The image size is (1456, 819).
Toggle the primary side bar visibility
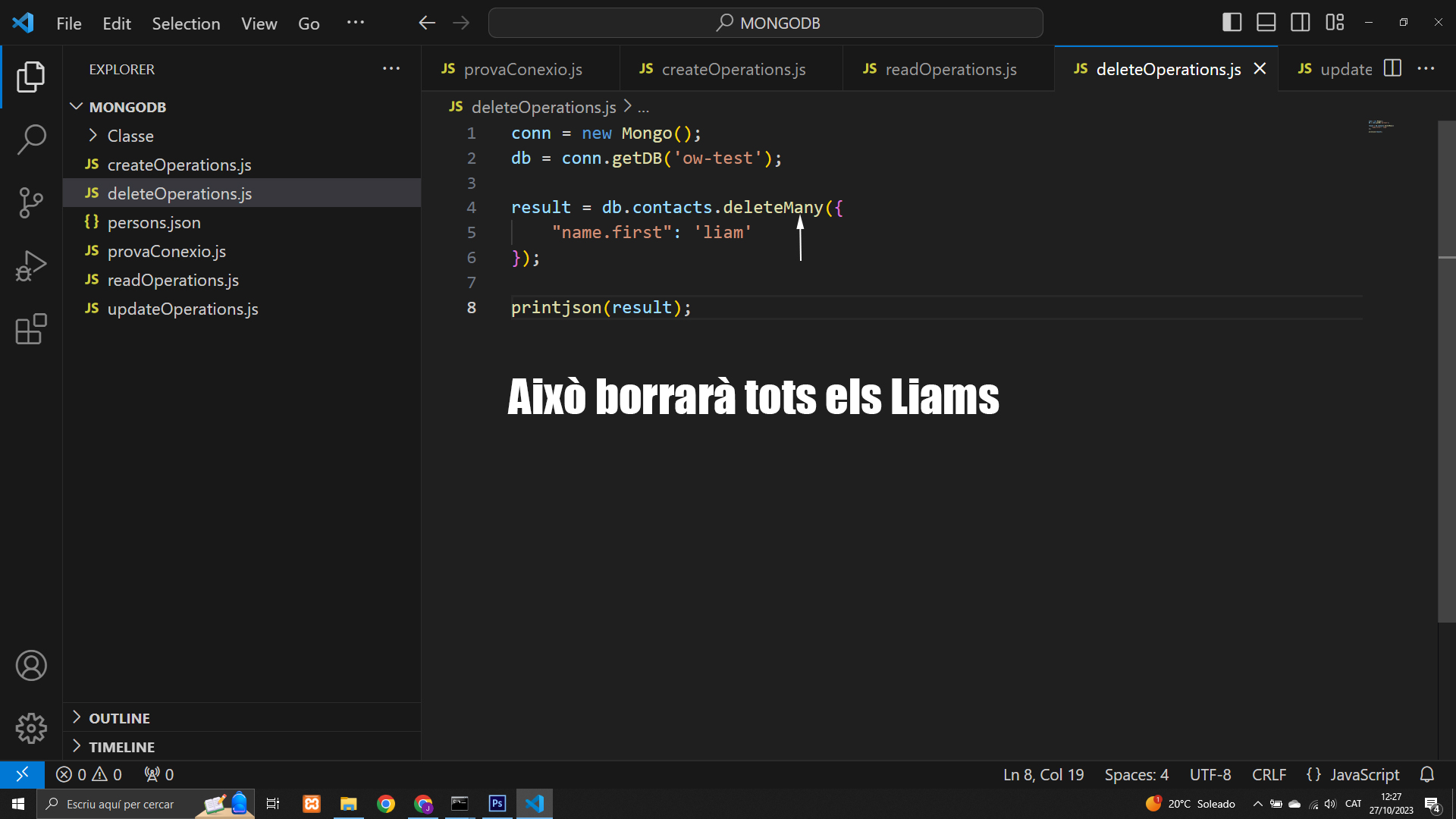(x=1232, y=23)
